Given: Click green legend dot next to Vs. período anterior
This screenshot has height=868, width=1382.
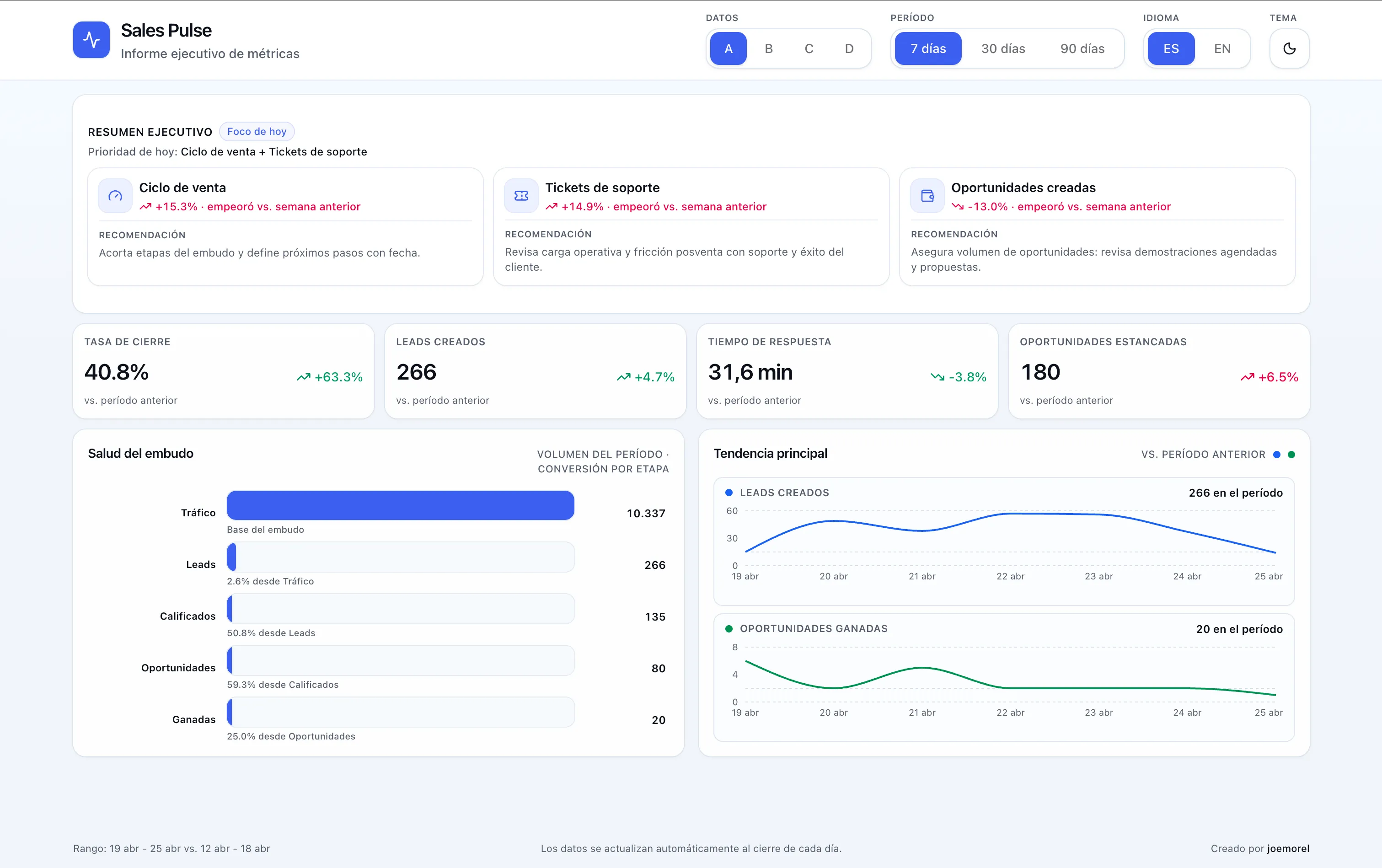Looking at the screenshot, I should 1291,455.
